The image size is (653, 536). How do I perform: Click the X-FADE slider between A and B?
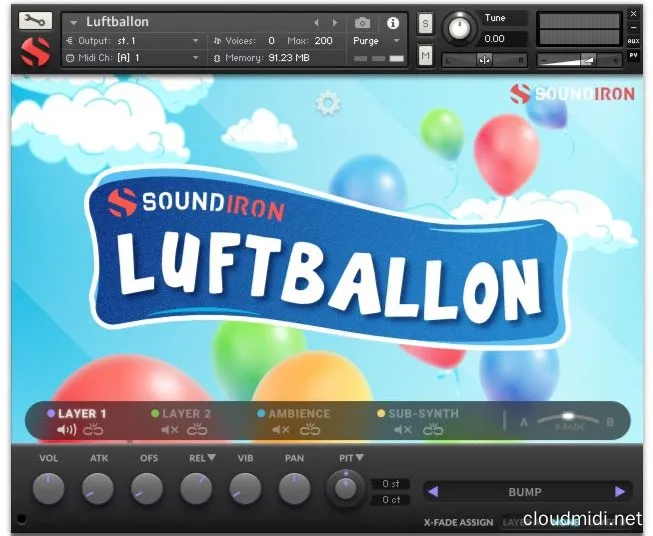(567, 420)
